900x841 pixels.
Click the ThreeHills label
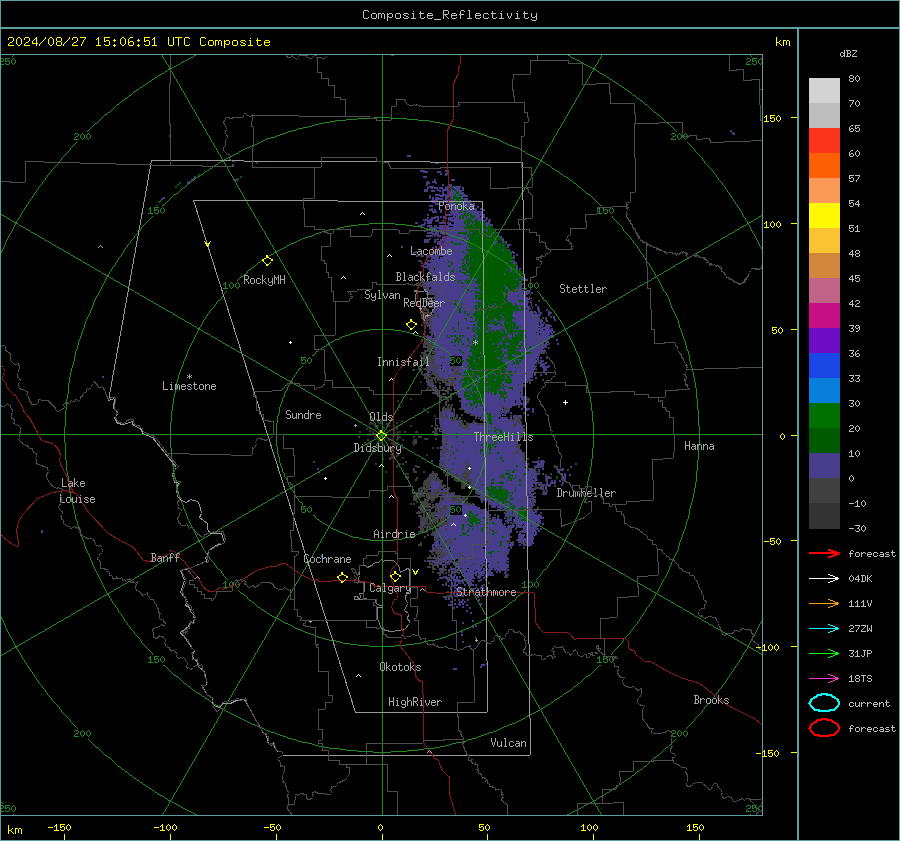coord(503,437)
